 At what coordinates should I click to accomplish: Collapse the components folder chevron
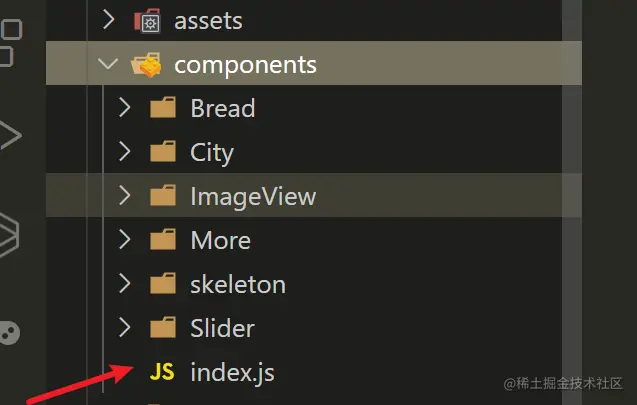click(x=108, y=65)
